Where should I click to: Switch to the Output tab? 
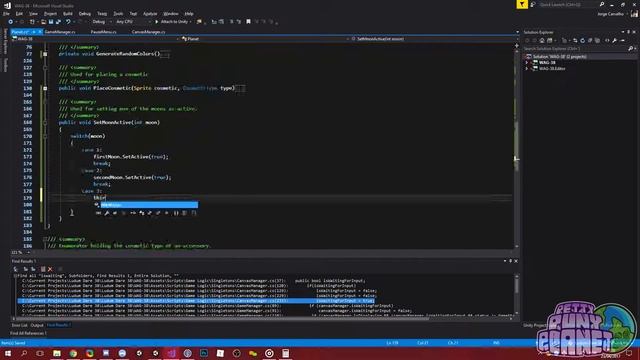point(37,325)
